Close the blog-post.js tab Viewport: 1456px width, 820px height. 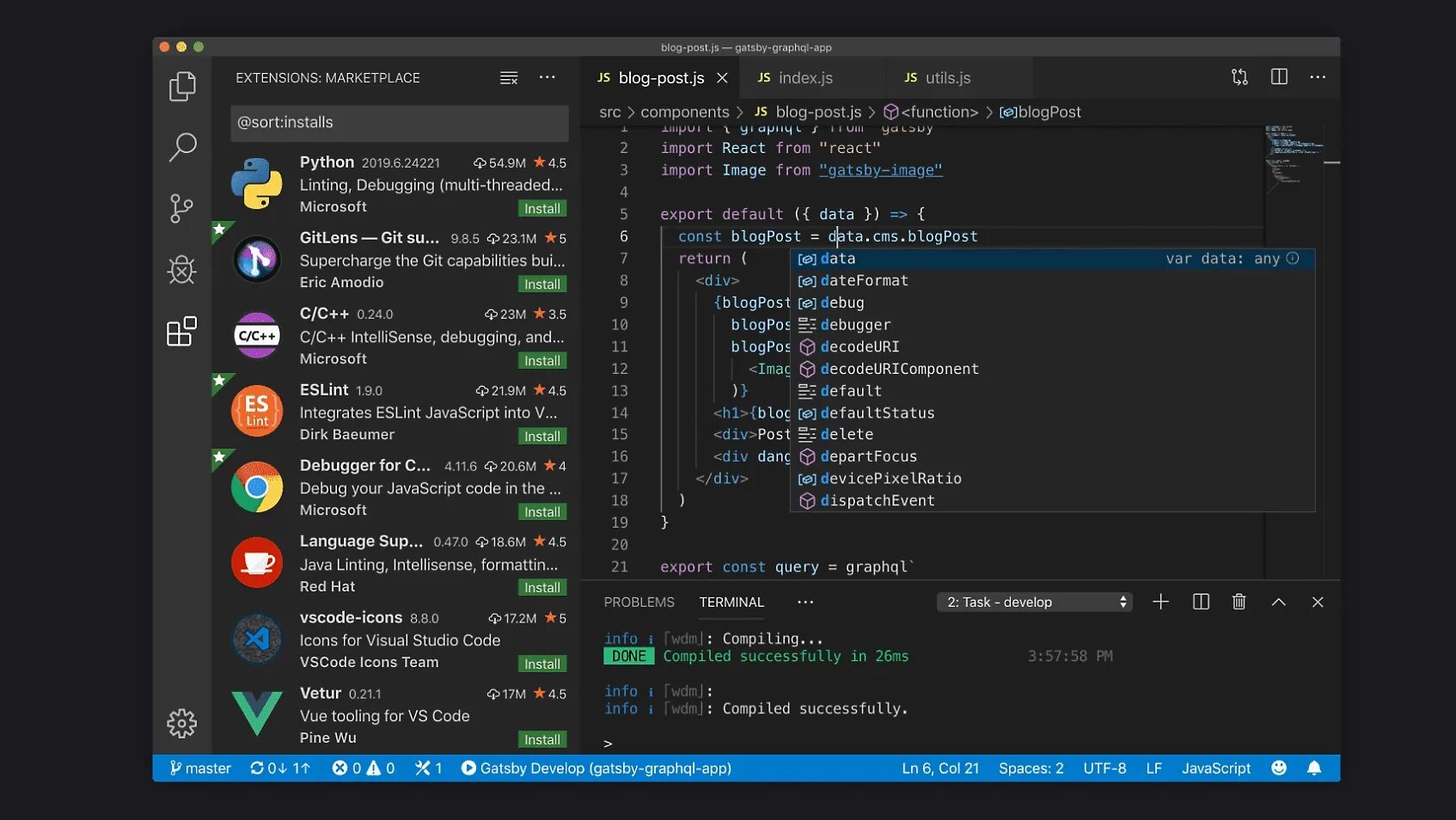[x=723, y=78]
